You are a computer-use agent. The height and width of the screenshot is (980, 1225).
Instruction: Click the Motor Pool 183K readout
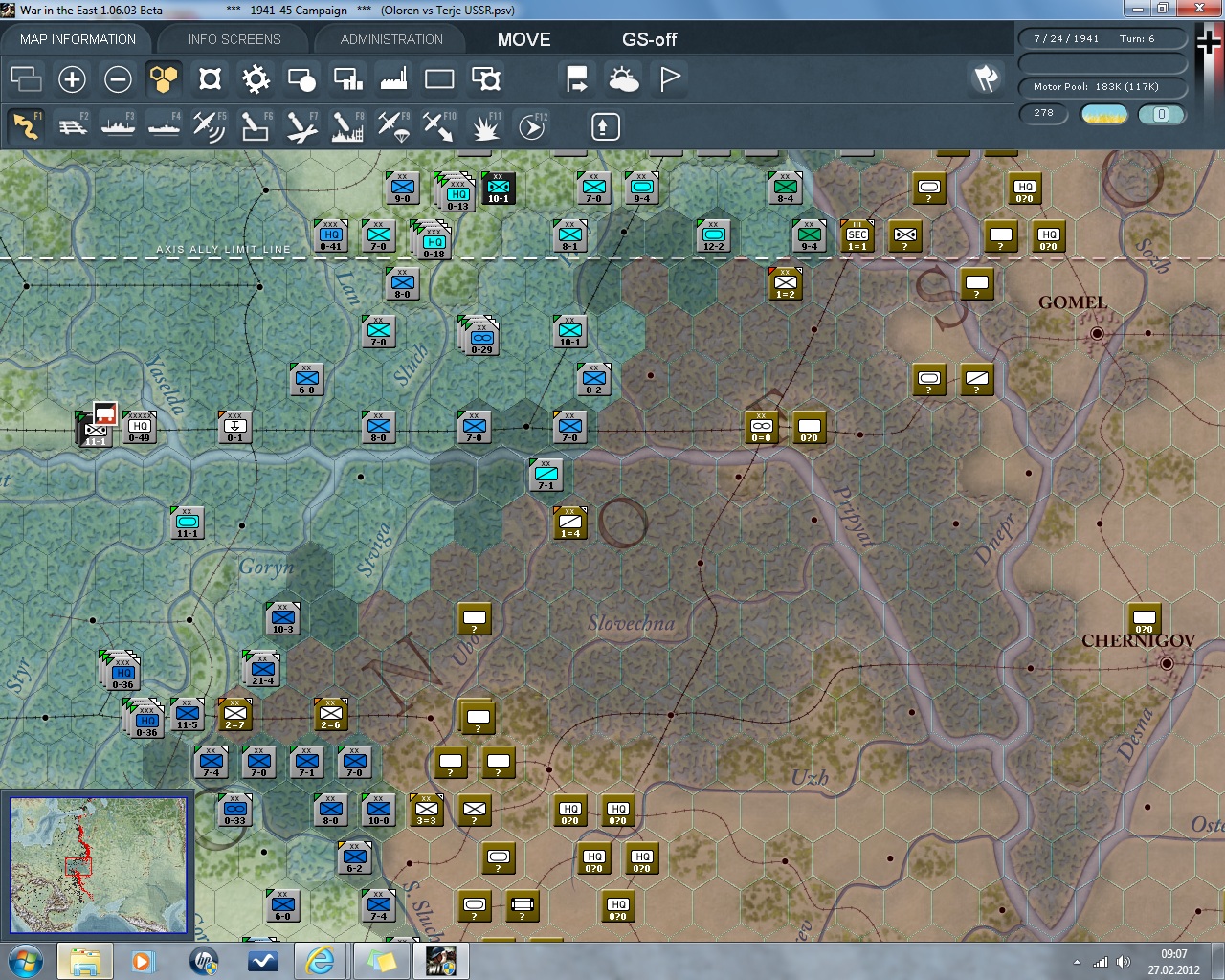(x=1102, y=87)
